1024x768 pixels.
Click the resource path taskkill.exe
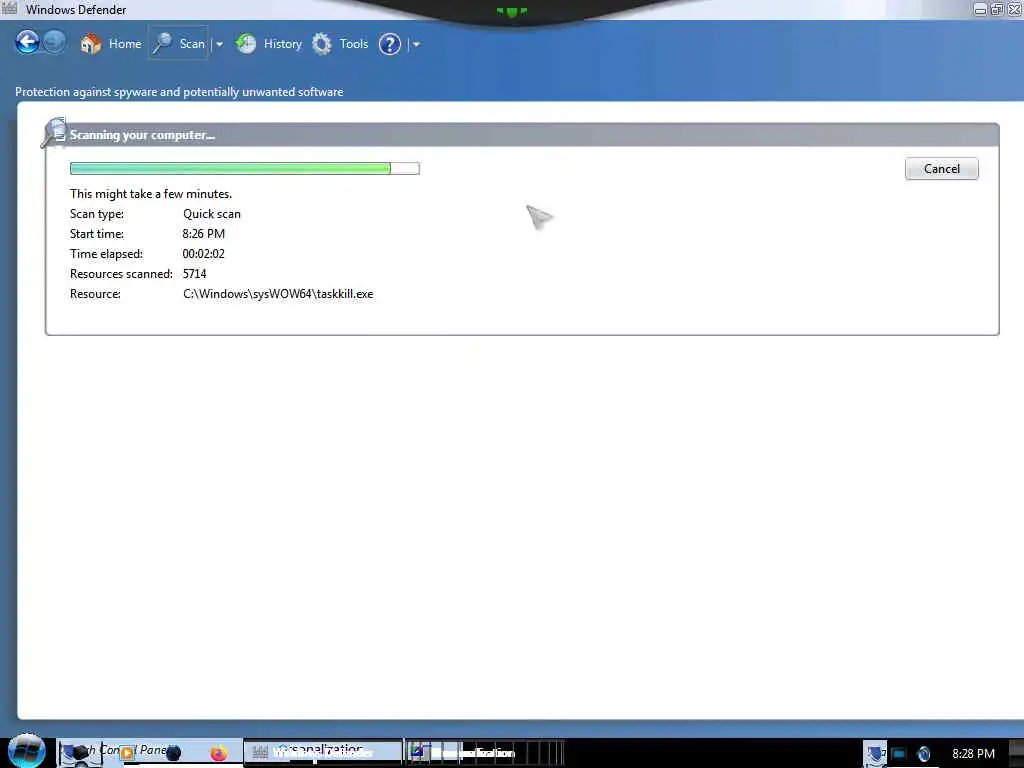click(x=278, y=294)
